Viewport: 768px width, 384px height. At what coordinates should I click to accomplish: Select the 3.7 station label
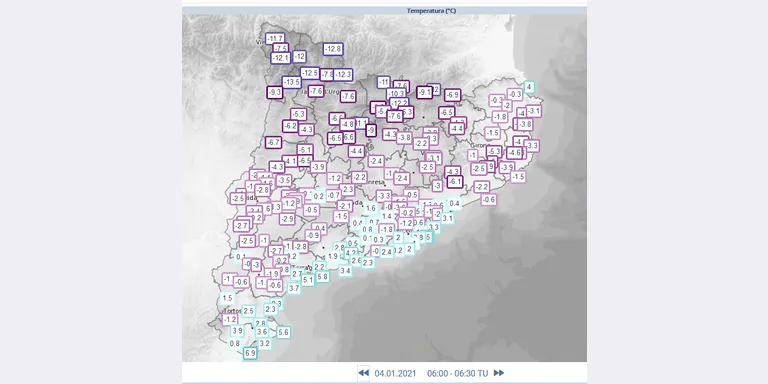pos(294,288)
